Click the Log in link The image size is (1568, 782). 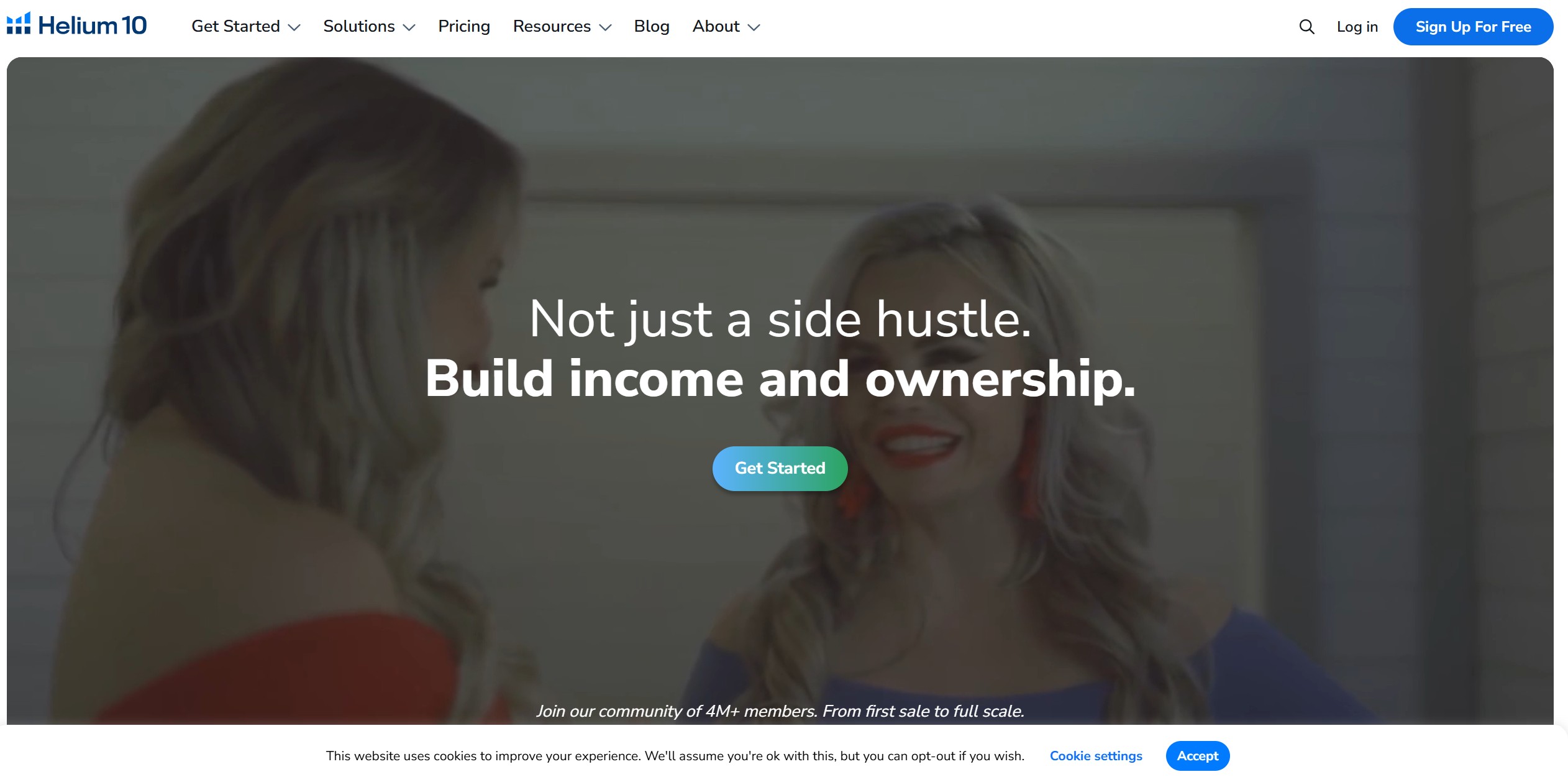pyautogui.click(x=1357, y=27)
